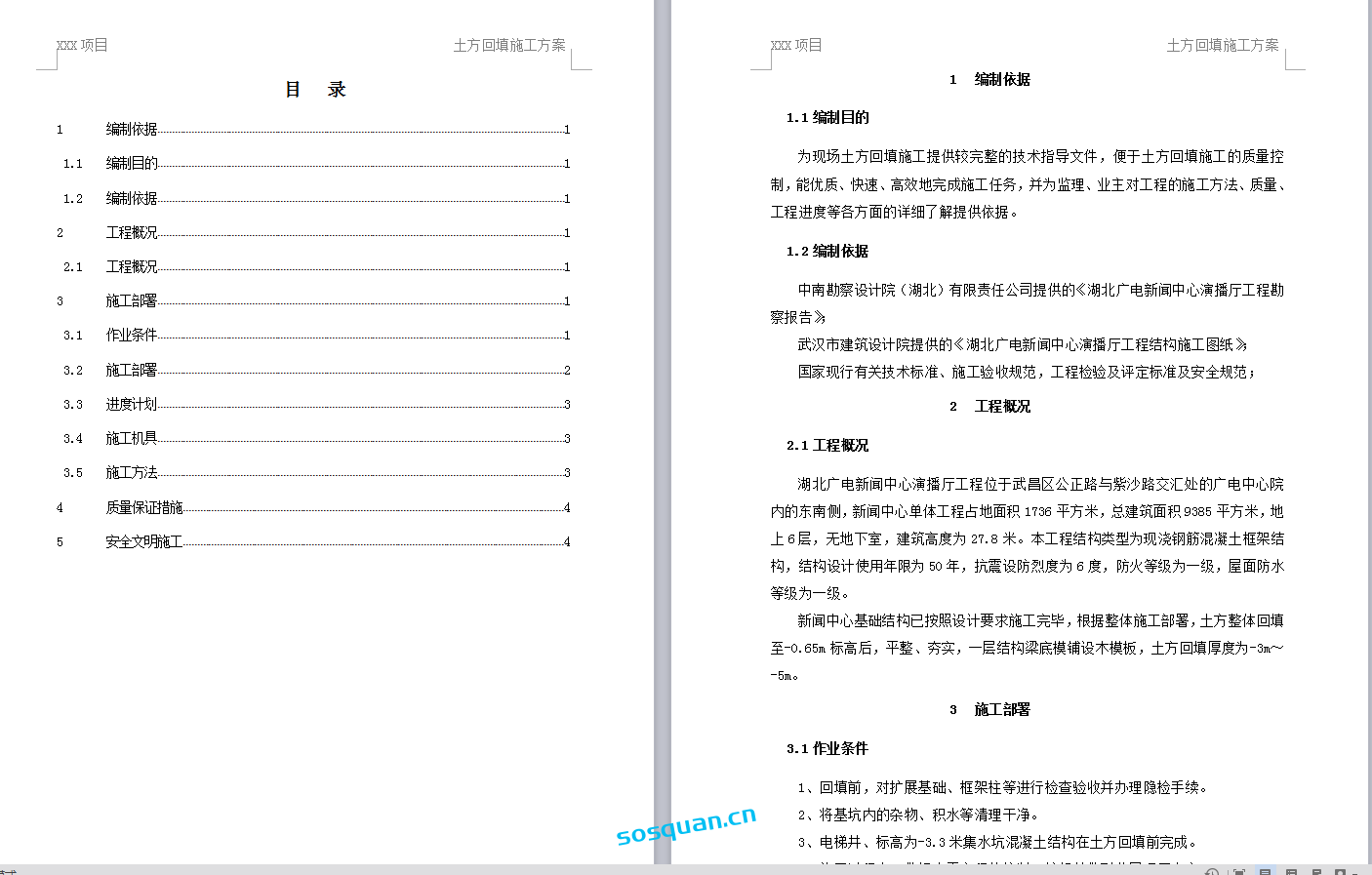
Task: Switch to web layout view icon
Action: [1316, 872]
